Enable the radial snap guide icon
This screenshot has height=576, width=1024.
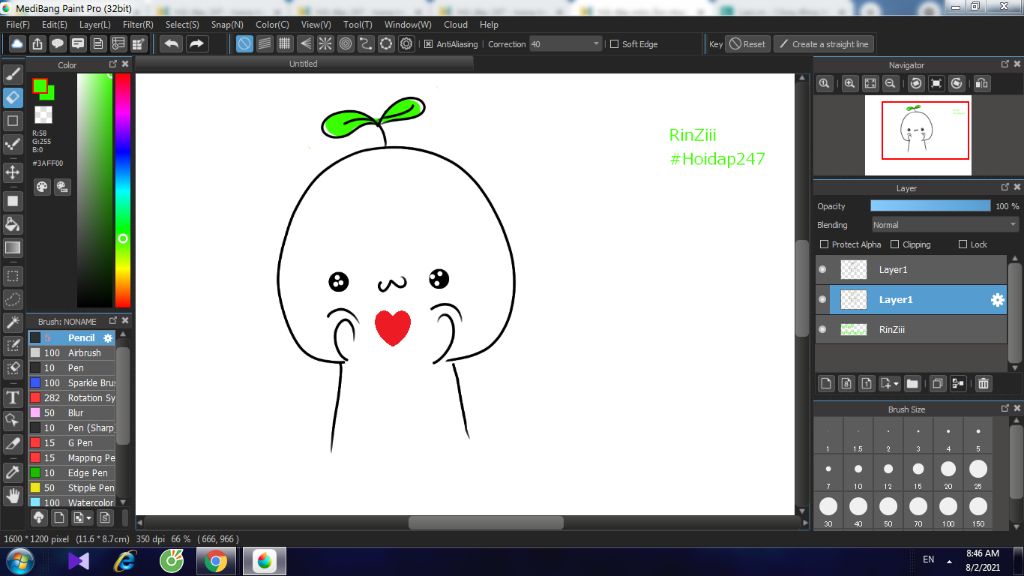click(324, 44)
